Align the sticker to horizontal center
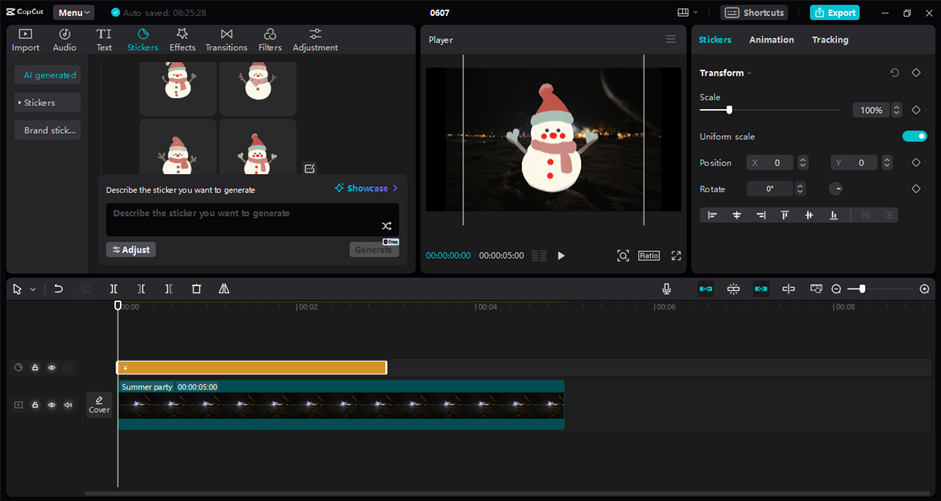Screen dimensions: 941x501 point(737,215)
